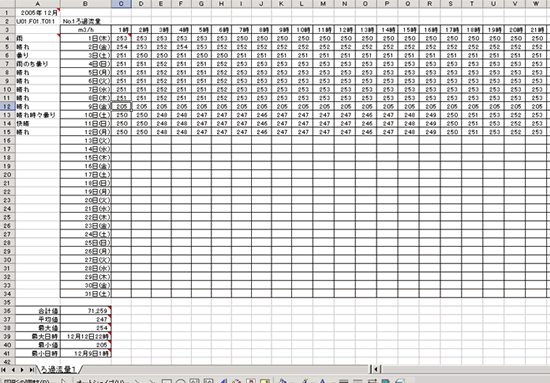The height and width of the screenshot is (383, 550).
Task: Select the 31日(土) date cell
Action: coord(86,294)
